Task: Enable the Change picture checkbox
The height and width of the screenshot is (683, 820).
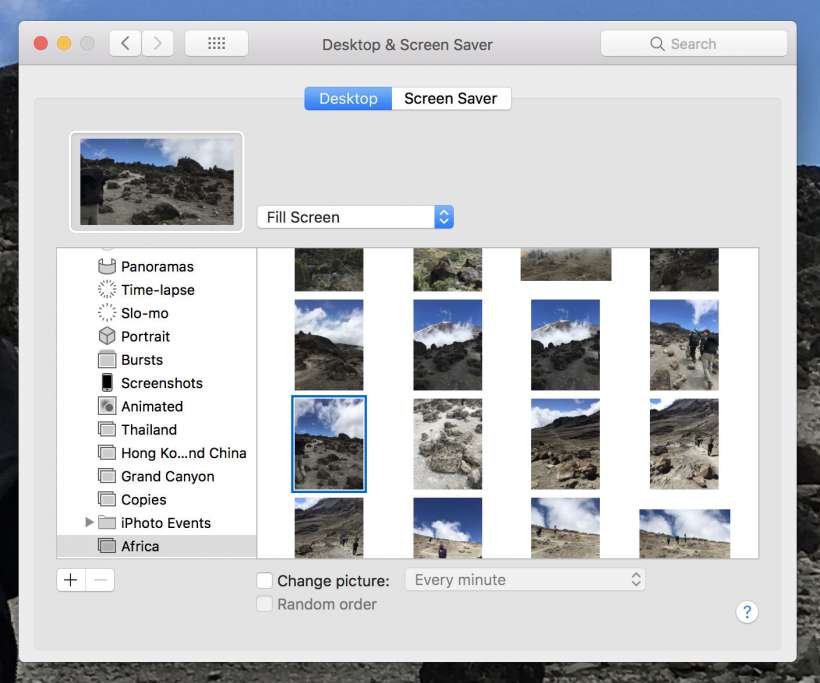Action: tap(265, 580)
